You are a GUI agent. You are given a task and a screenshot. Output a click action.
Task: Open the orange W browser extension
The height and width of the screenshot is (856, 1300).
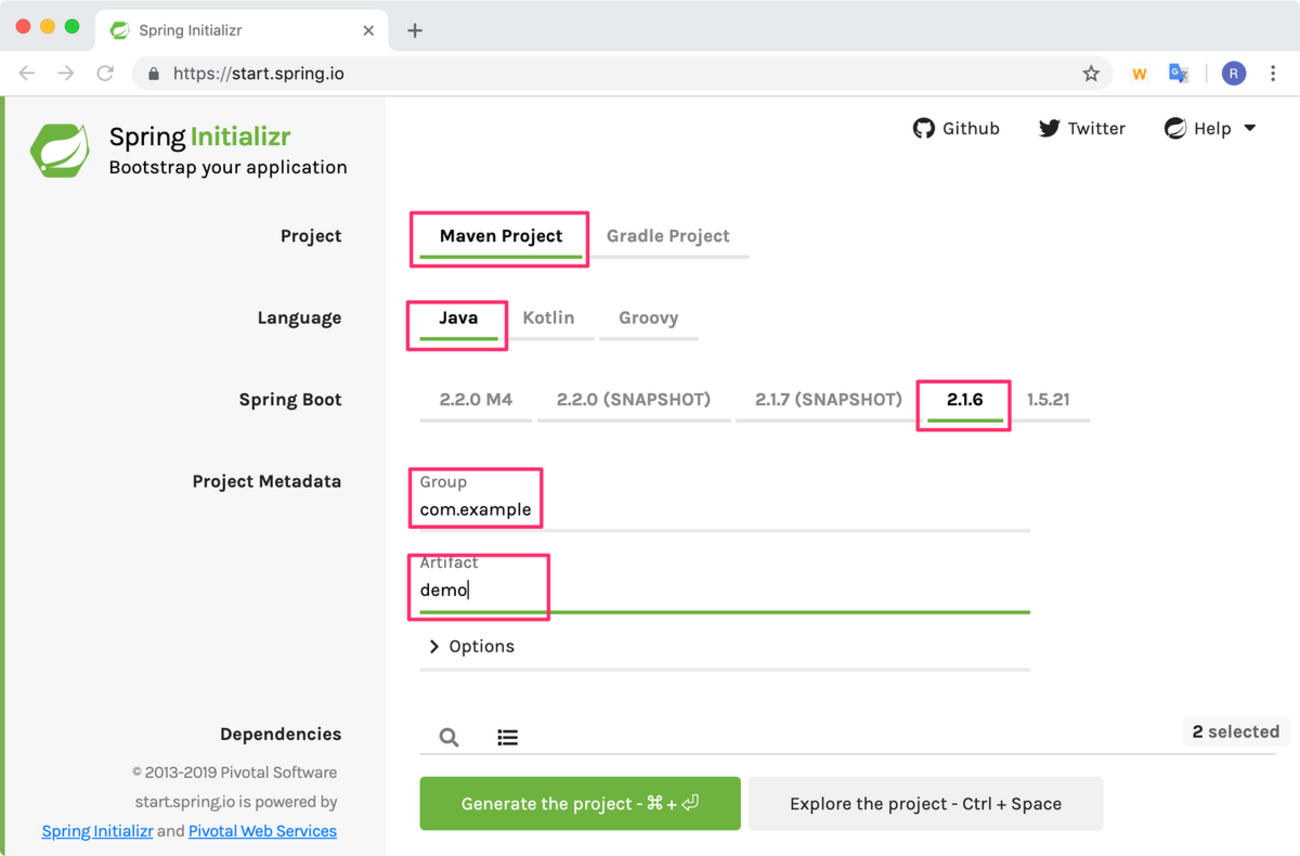click(x=1139, y=73)
